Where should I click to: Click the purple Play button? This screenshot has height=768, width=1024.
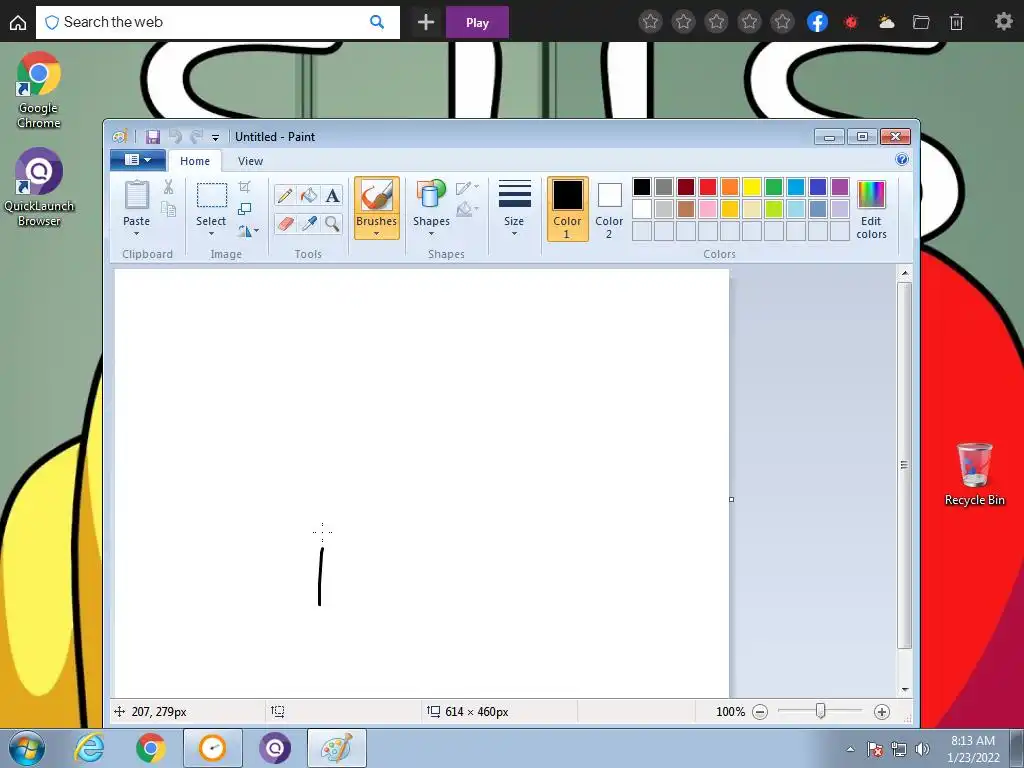(477, 22)
